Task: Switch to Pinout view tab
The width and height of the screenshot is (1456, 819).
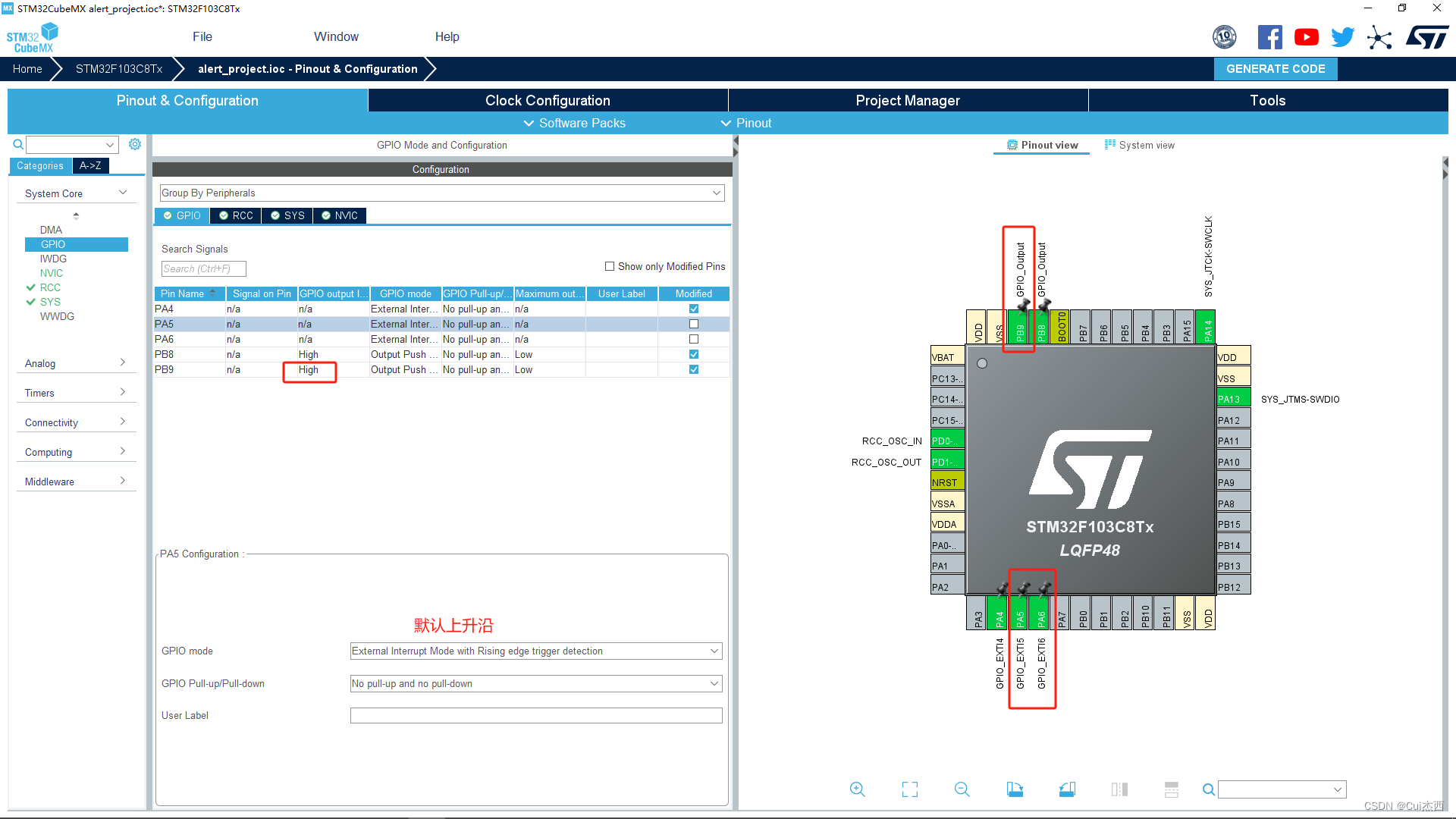Action: (x=1043, y=145)
